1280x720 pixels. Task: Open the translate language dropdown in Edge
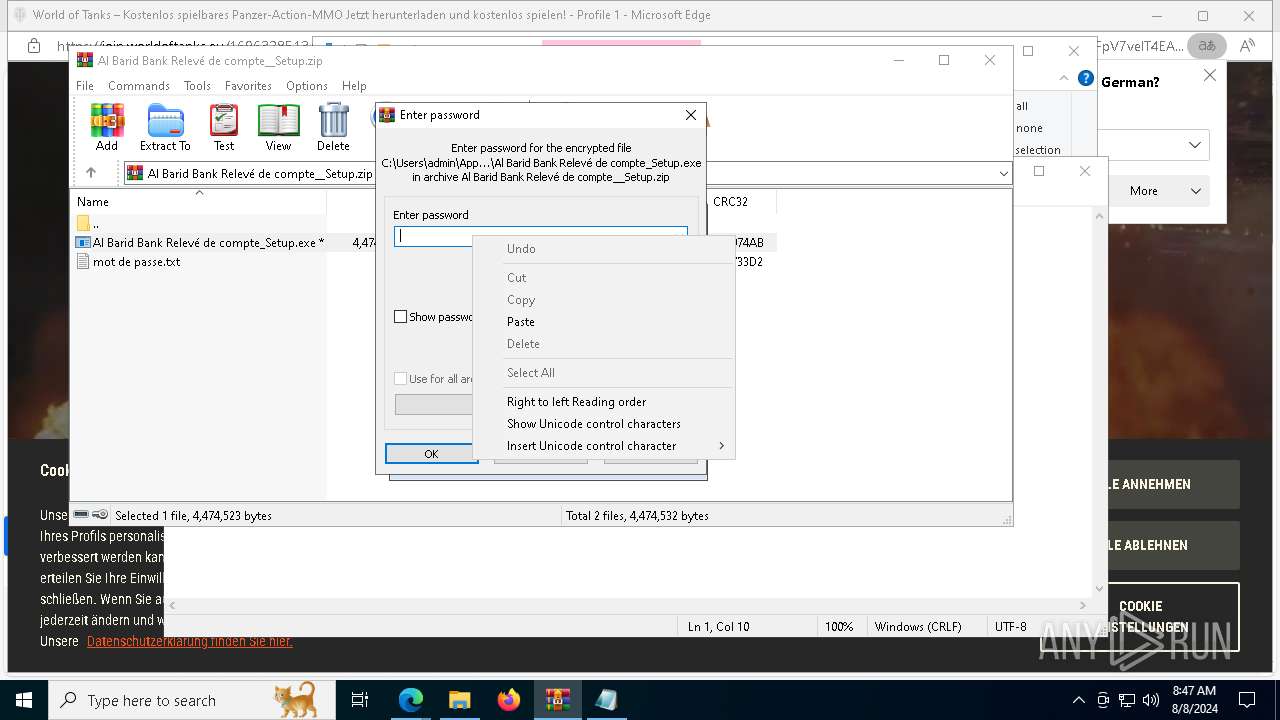(1195, 145)
